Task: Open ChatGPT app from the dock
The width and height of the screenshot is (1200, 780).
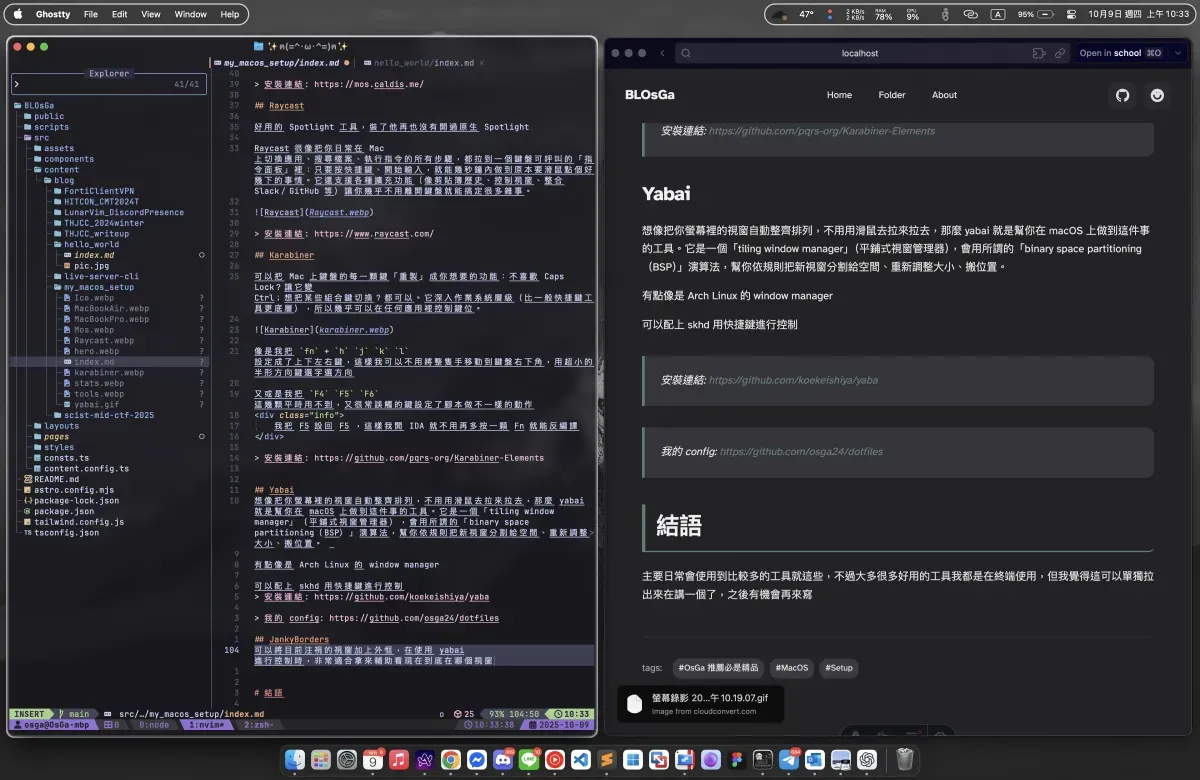Action: (867, 761)
